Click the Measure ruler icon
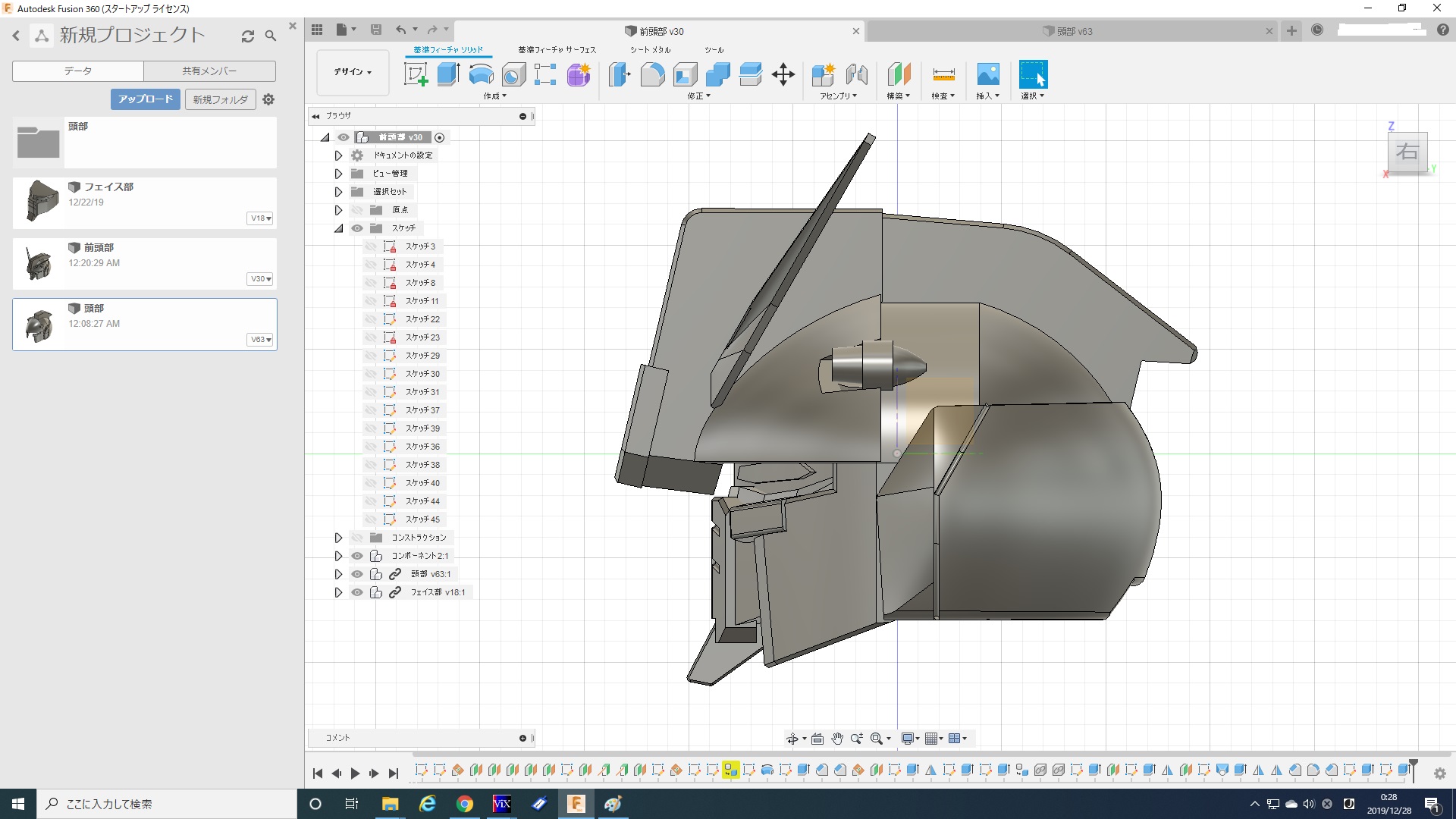This screenshot has height=819, width=1456. 943,74
